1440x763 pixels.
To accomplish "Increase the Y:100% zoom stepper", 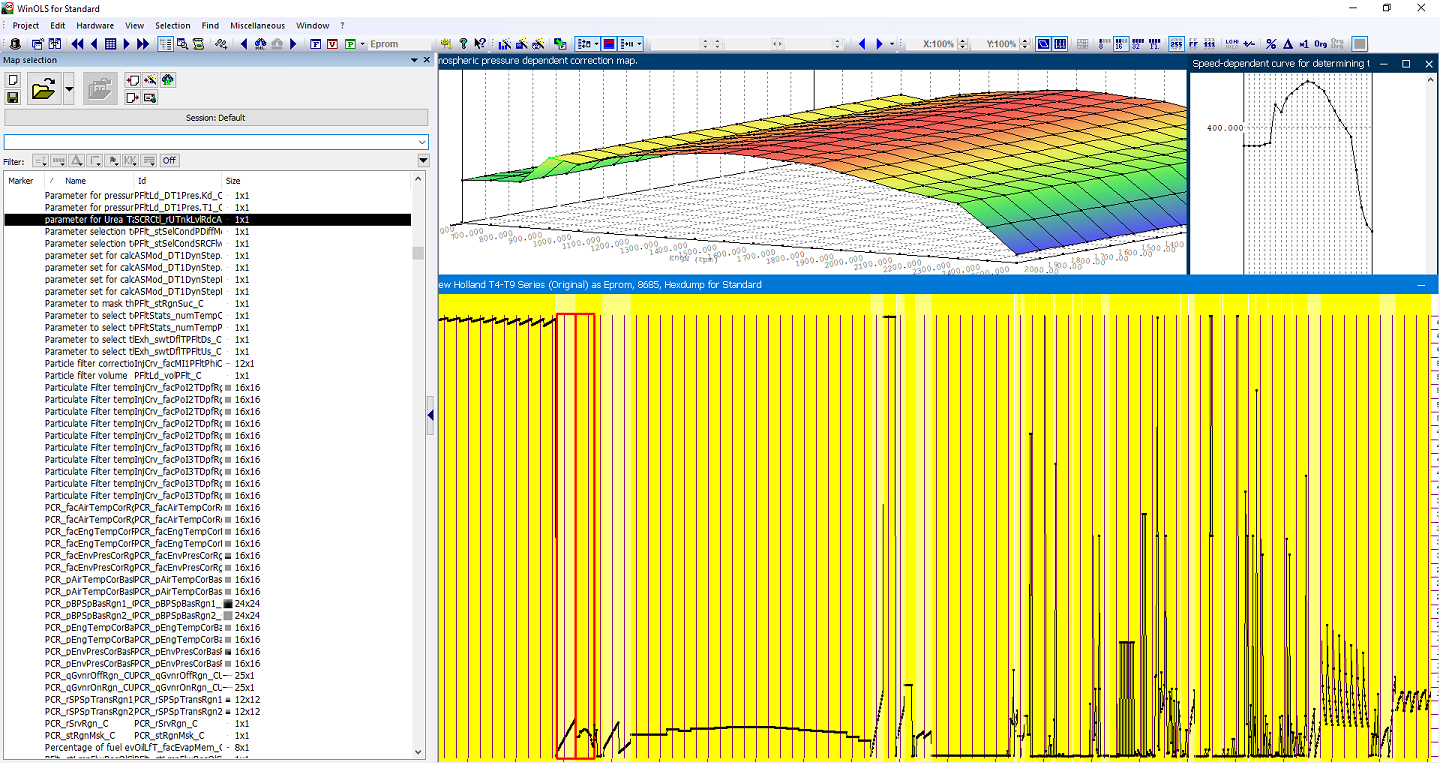I will (x=1025, y=41).
